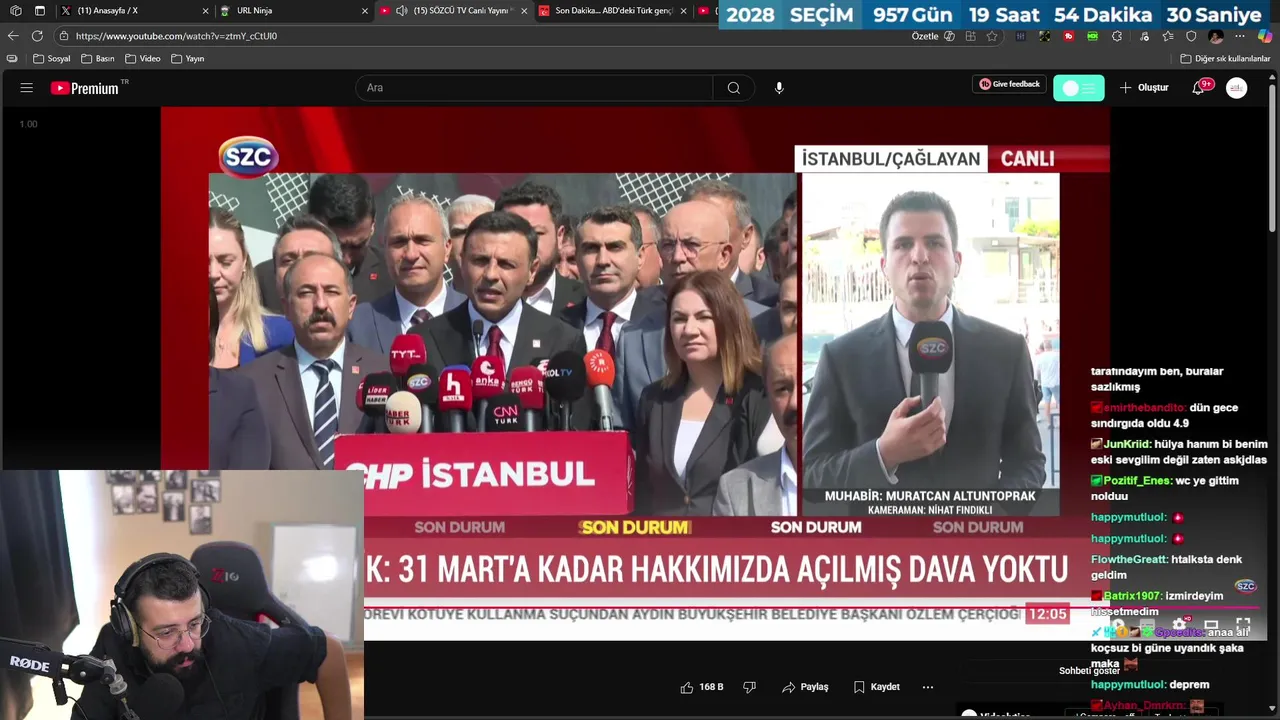Close the URL Ninja tab
Viewport: 1280px width, 720px height.
click(365, 11)
